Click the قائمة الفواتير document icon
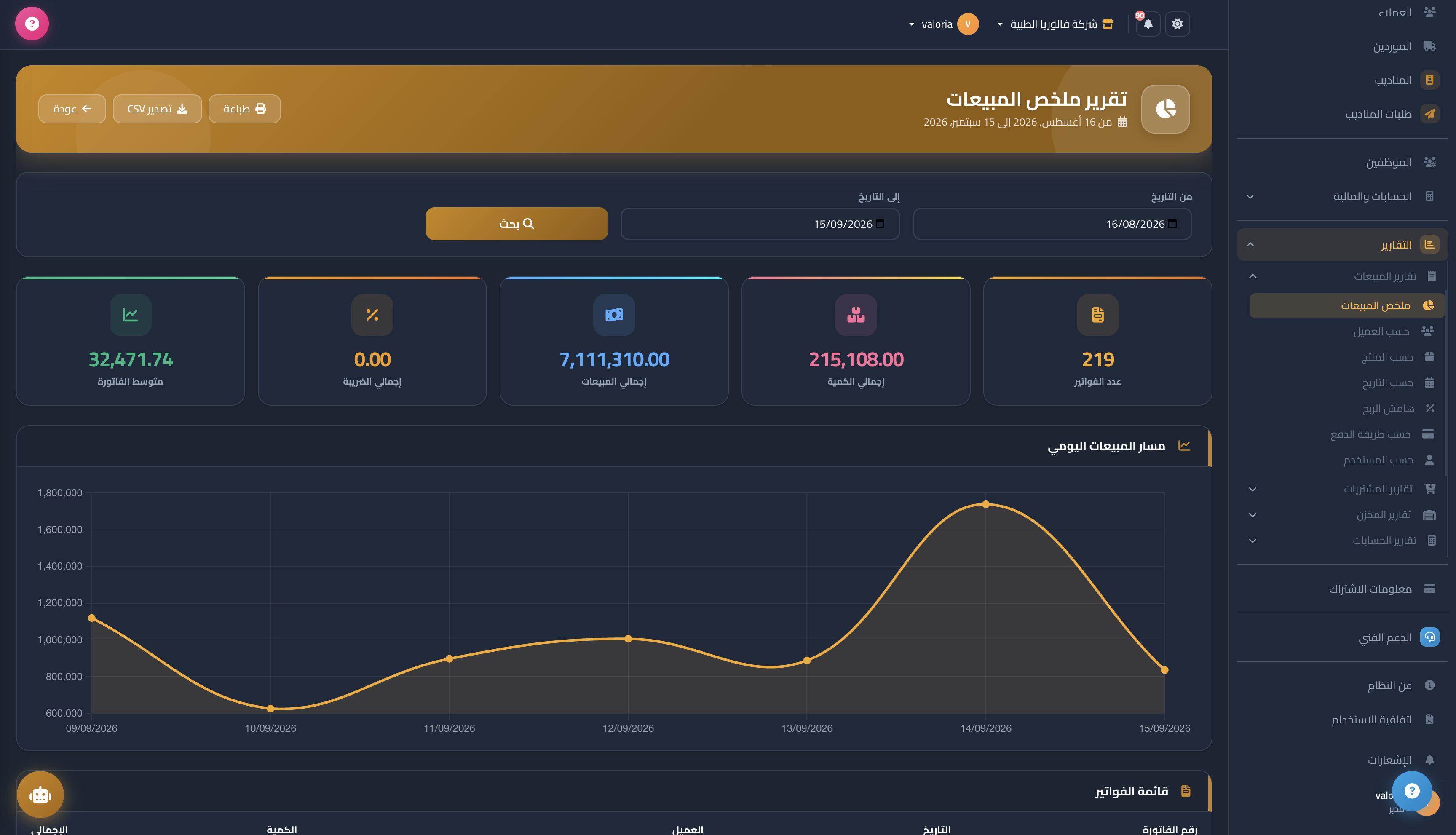 point(1186,791)
